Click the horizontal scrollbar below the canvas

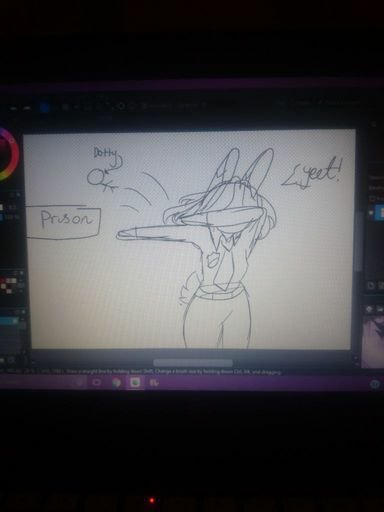pyautogui.click(x=193, y=363)
